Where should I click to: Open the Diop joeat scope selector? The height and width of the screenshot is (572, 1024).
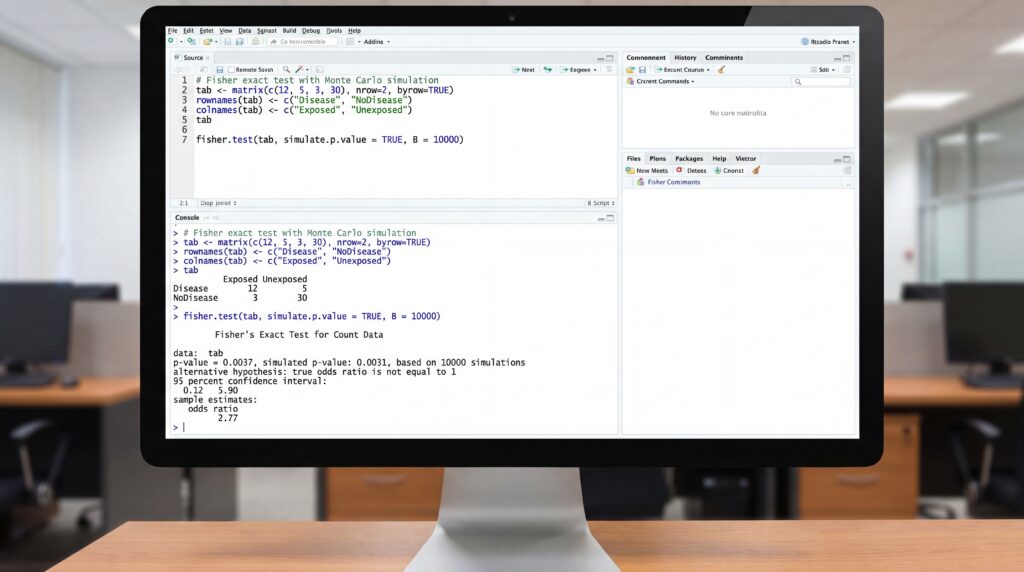219,203
